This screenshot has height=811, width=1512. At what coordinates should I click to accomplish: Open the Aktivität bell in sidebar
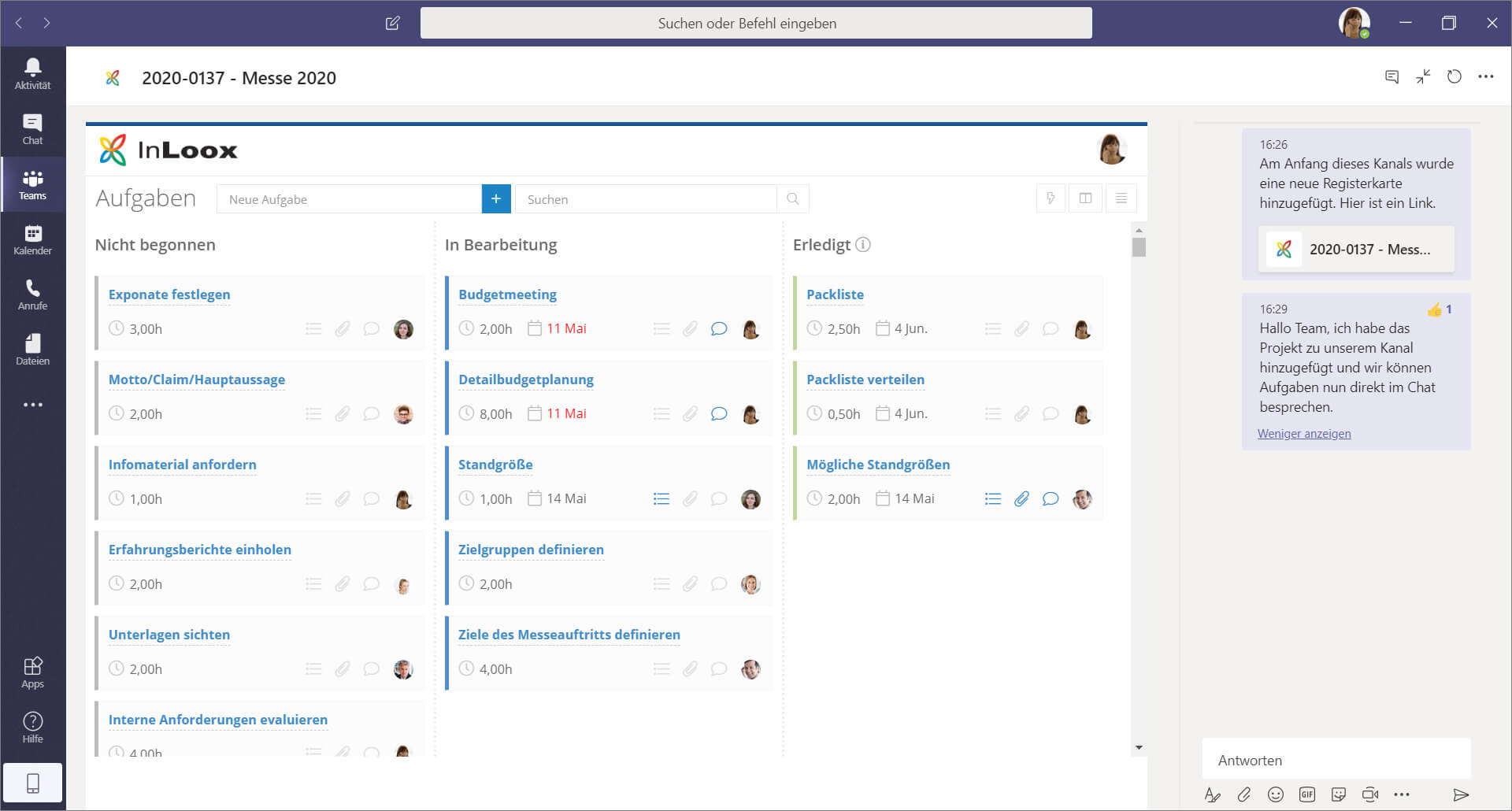pyautogui.click(x=32, y=74)
